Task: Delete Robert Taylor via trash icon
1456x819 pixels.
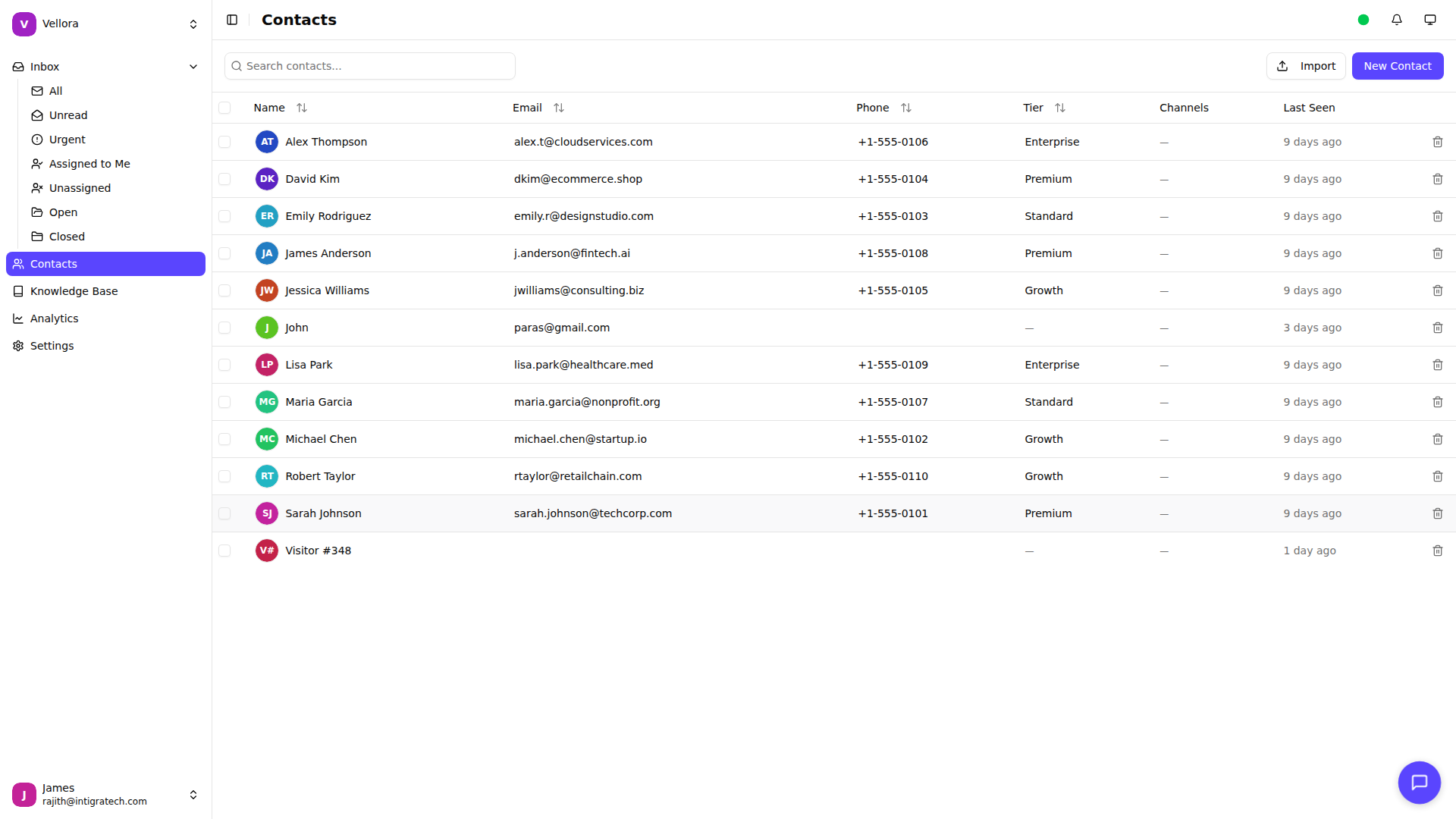Action: (x=1438, y=476)
